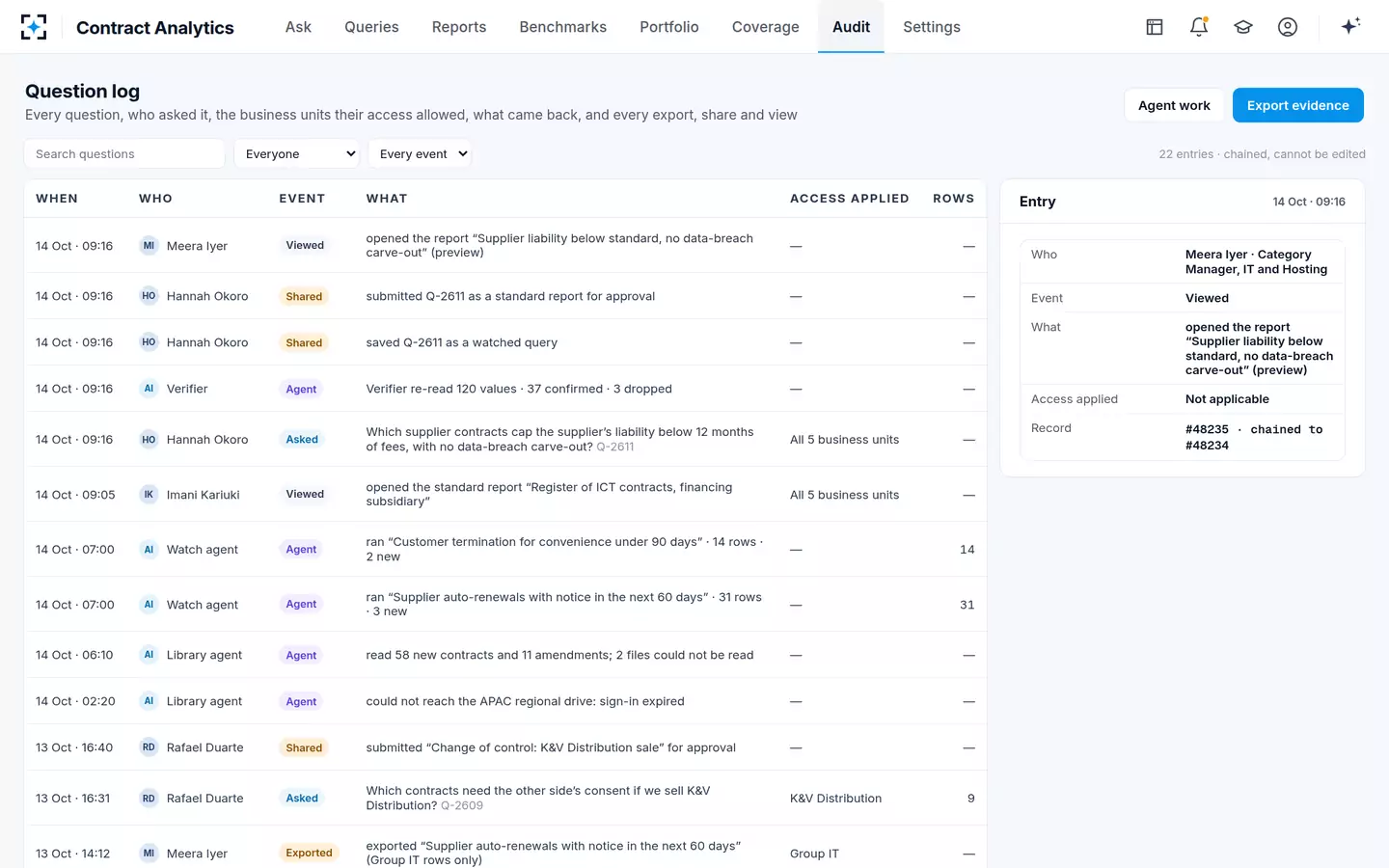
Task: Open the layout panel icon in header
Action: point(1155,27)
